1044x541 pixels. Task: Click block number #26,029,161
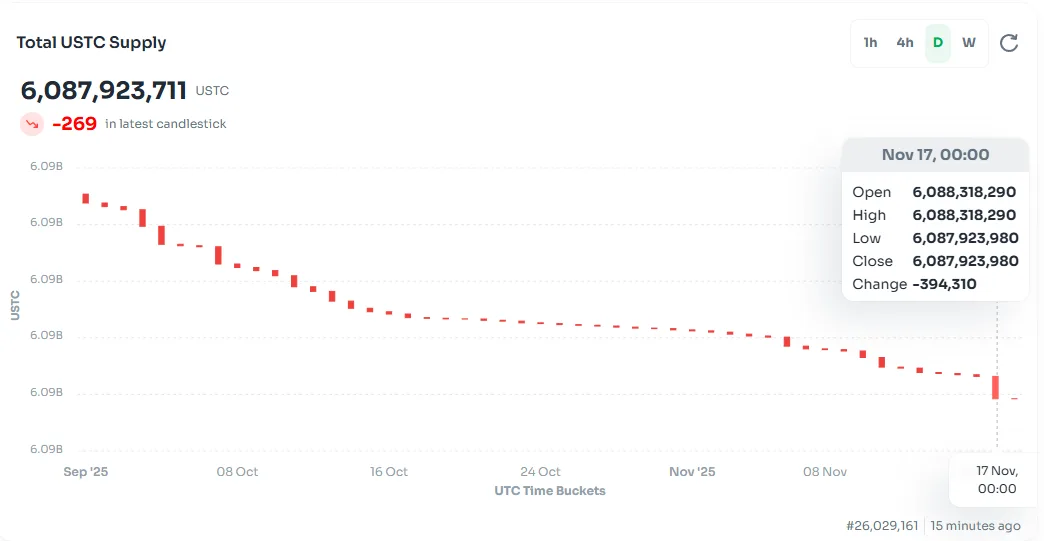pyautogui.click(x=883, y=525)
